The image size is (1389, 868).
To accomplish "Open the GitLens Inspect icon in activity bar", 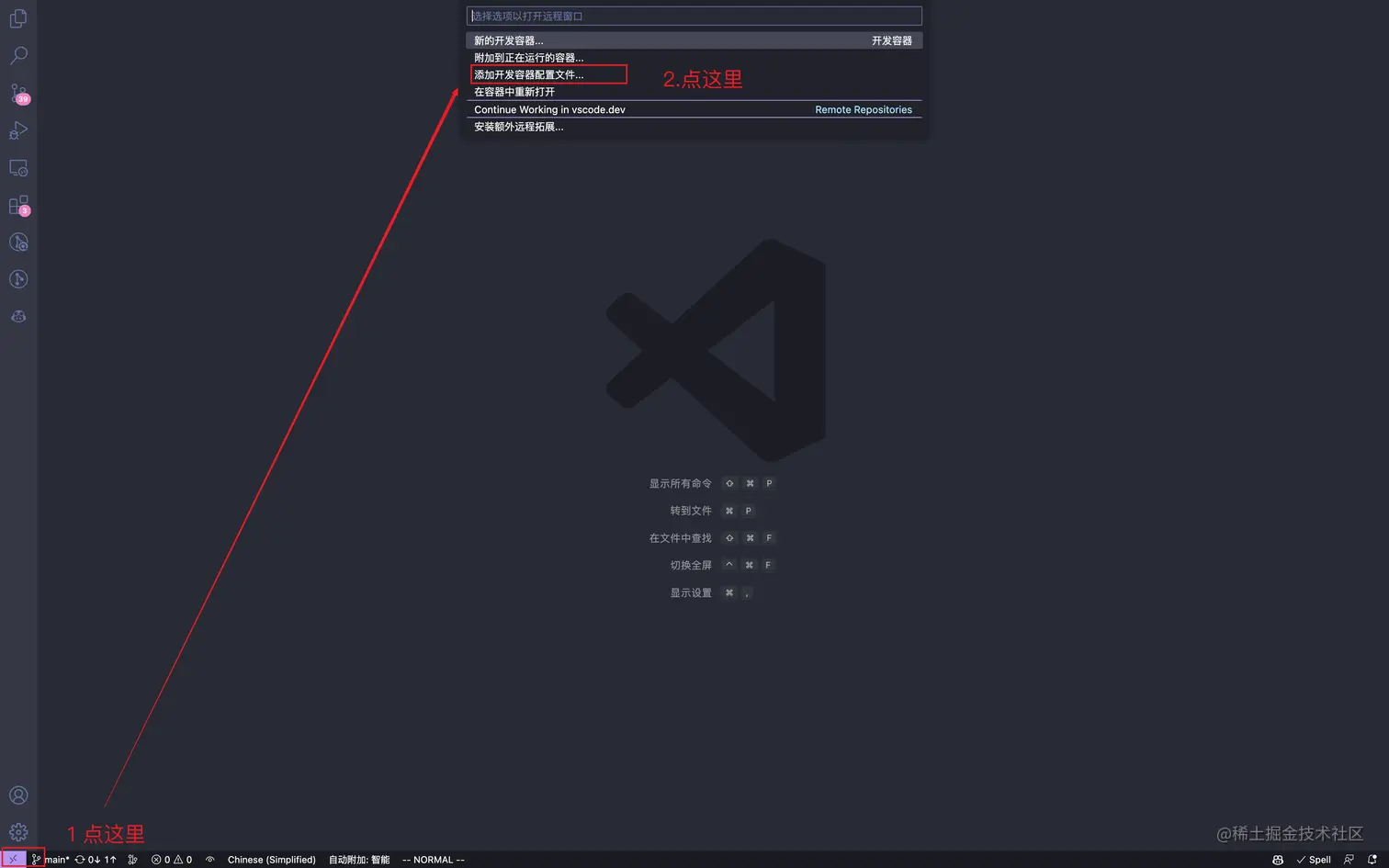I will (x=18, y=242).
